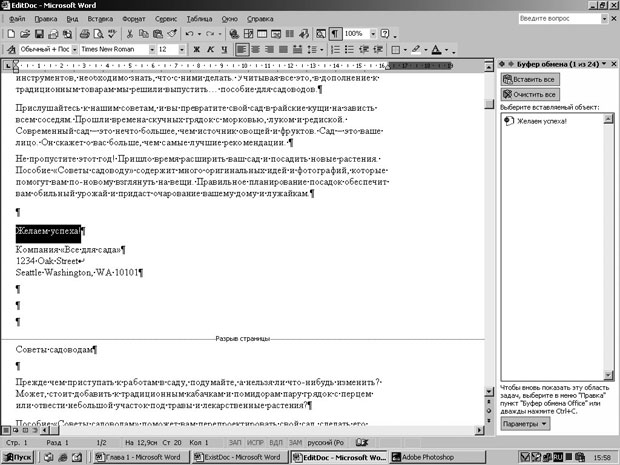This screenshot has height=465, width=620.
Task: Click the Print icon
Action: click(84, 34)
